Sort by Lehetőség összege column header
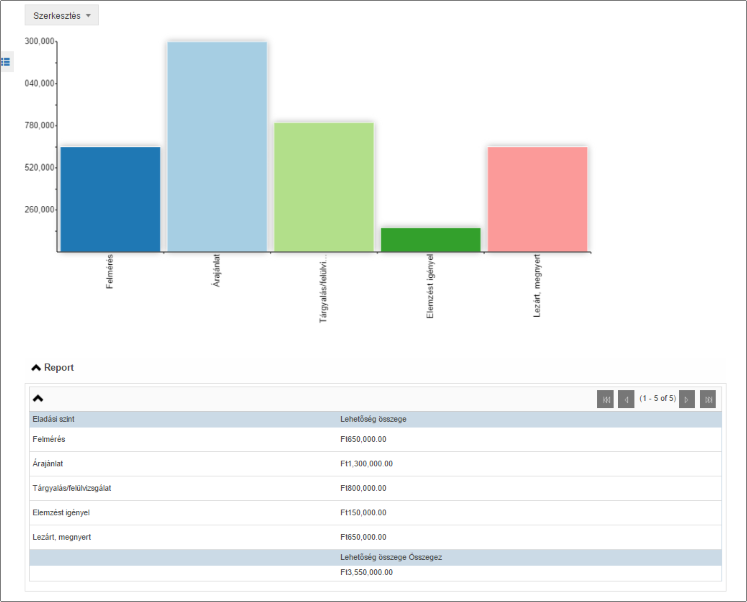747x602 pixels. click(x=373, y=419)
